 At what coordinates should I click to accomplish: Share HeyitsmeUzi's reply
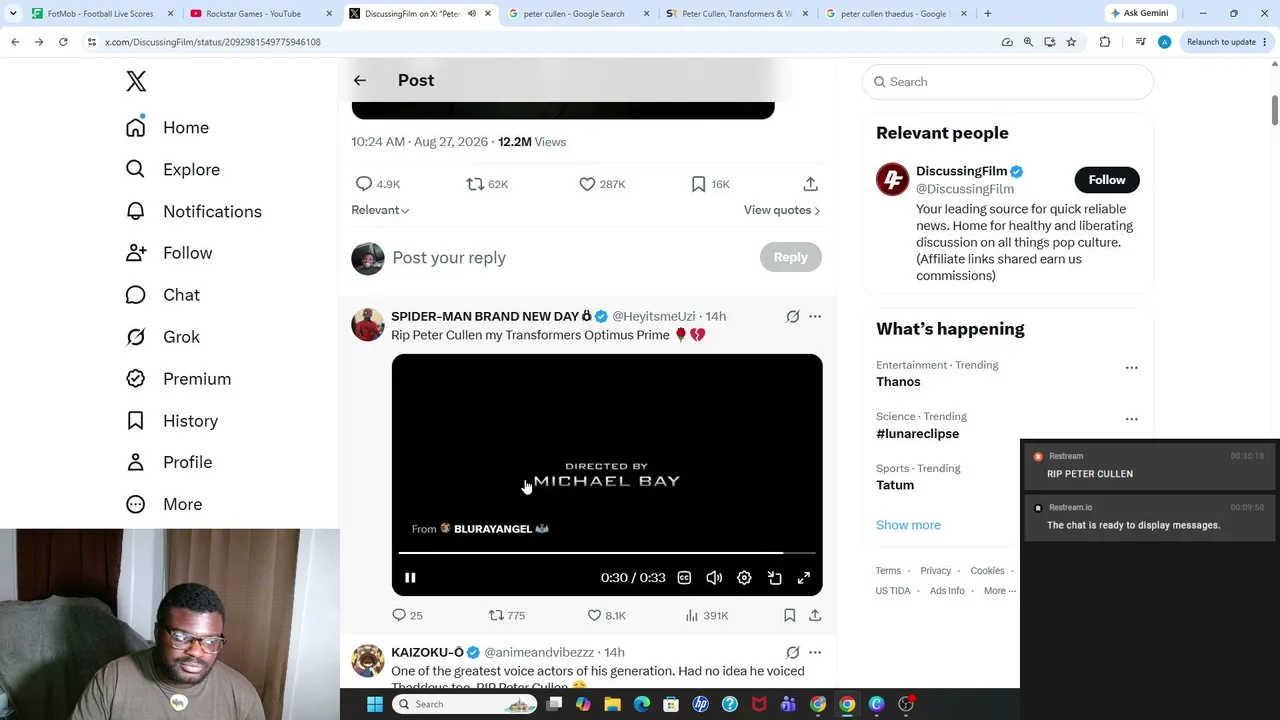[x=815, y=615]
